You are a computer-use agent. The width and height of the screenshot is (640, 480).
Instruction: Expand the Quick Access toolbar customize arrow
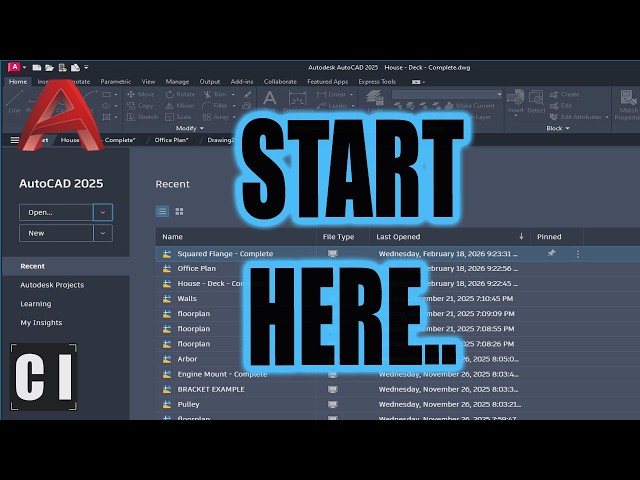pos(86,67)
